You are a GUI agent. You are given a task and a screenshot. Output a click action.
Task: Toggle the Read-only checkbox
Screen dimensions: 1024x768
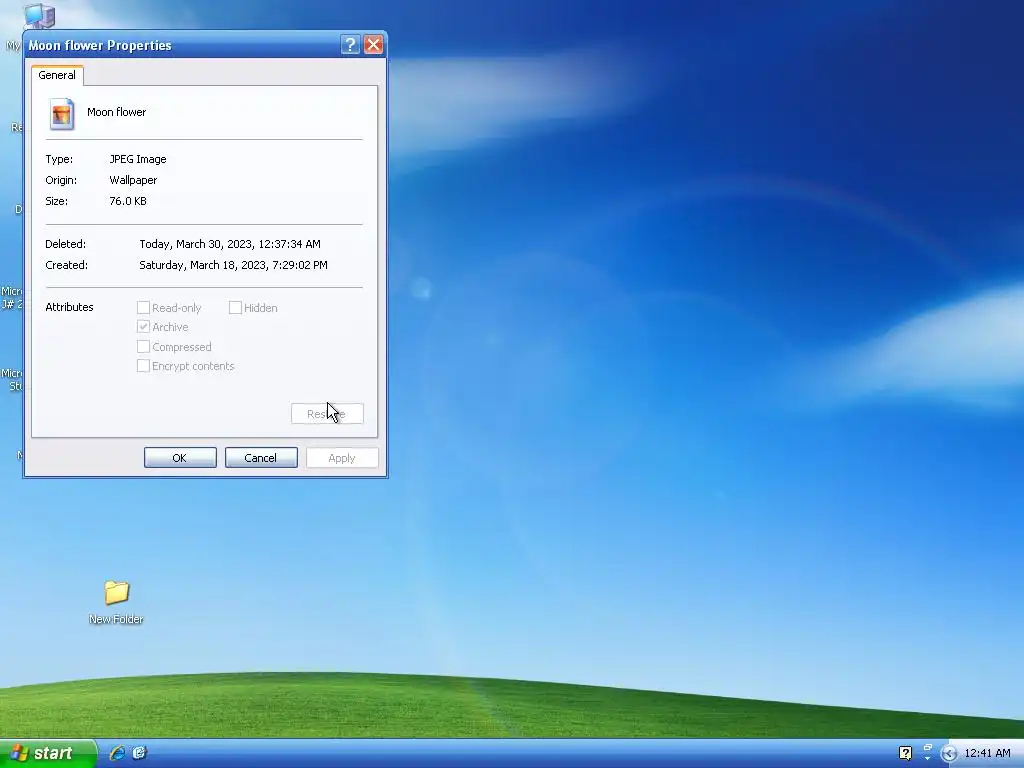(x=143, y=308)
